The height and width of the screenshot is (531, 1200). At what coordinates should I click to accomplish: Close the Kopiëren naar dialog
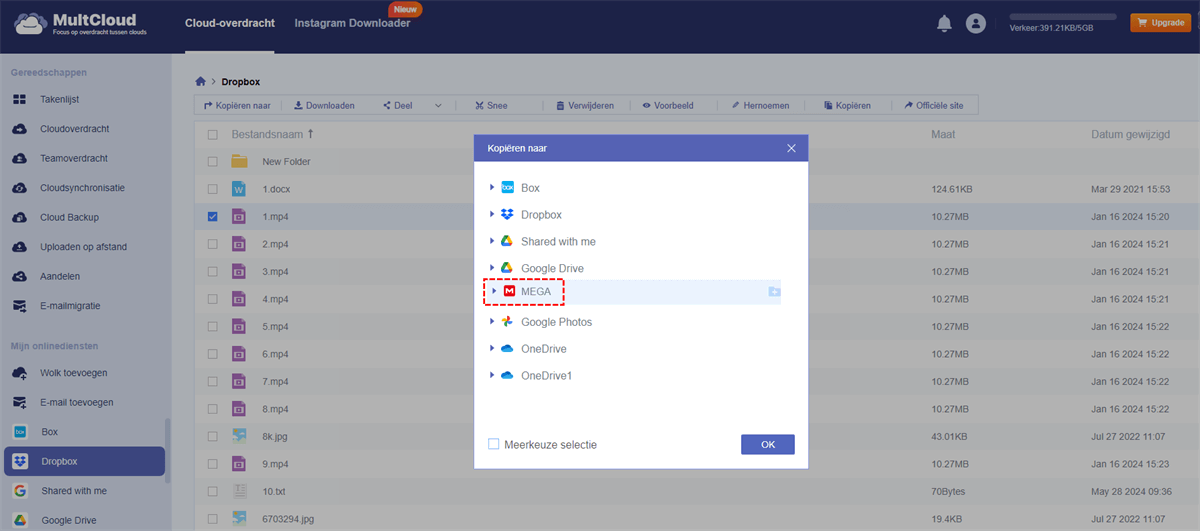click(791, 148)
